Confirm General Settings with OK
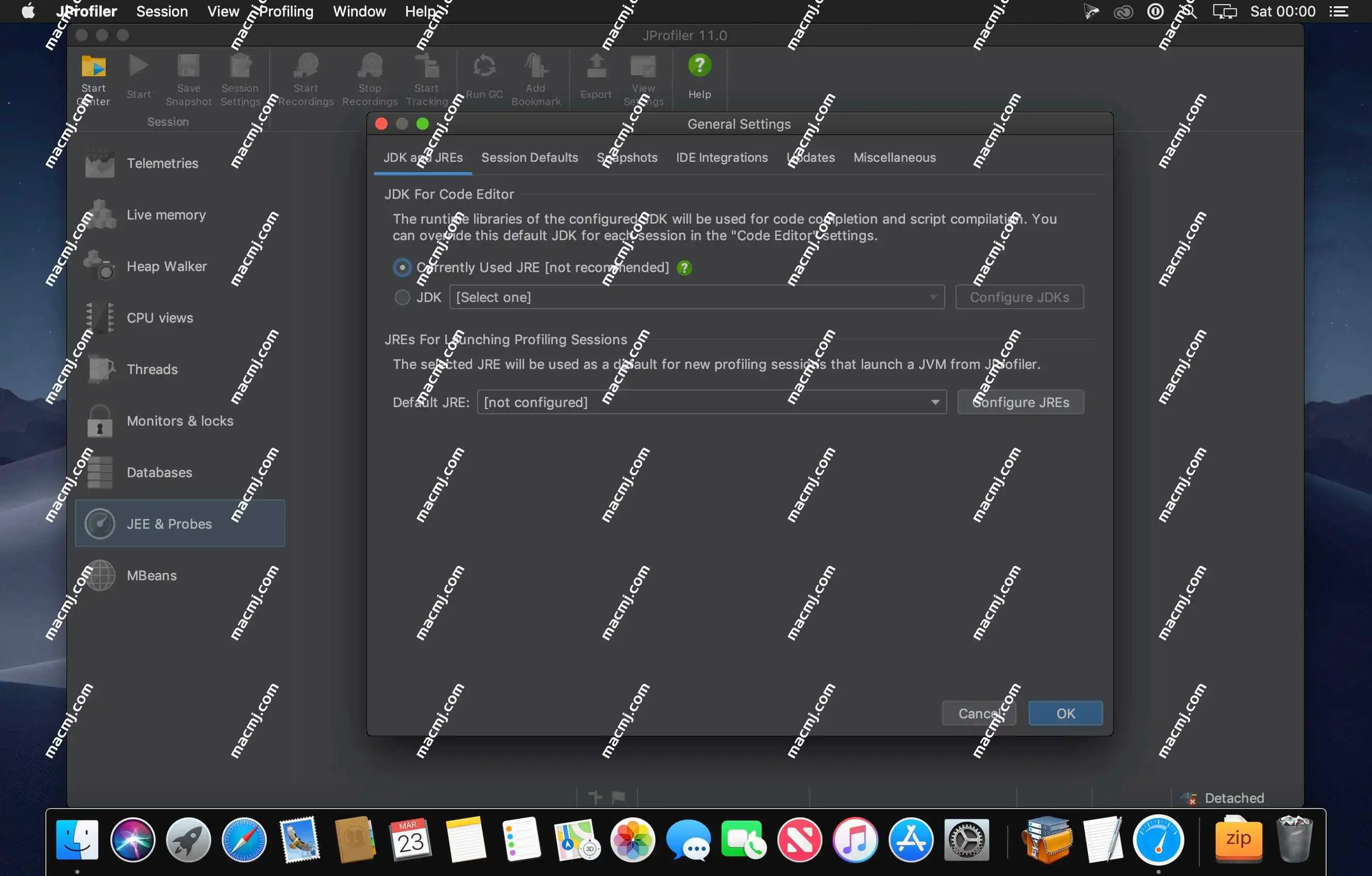Screen dimensions: 1372x876 [1065, 714]
